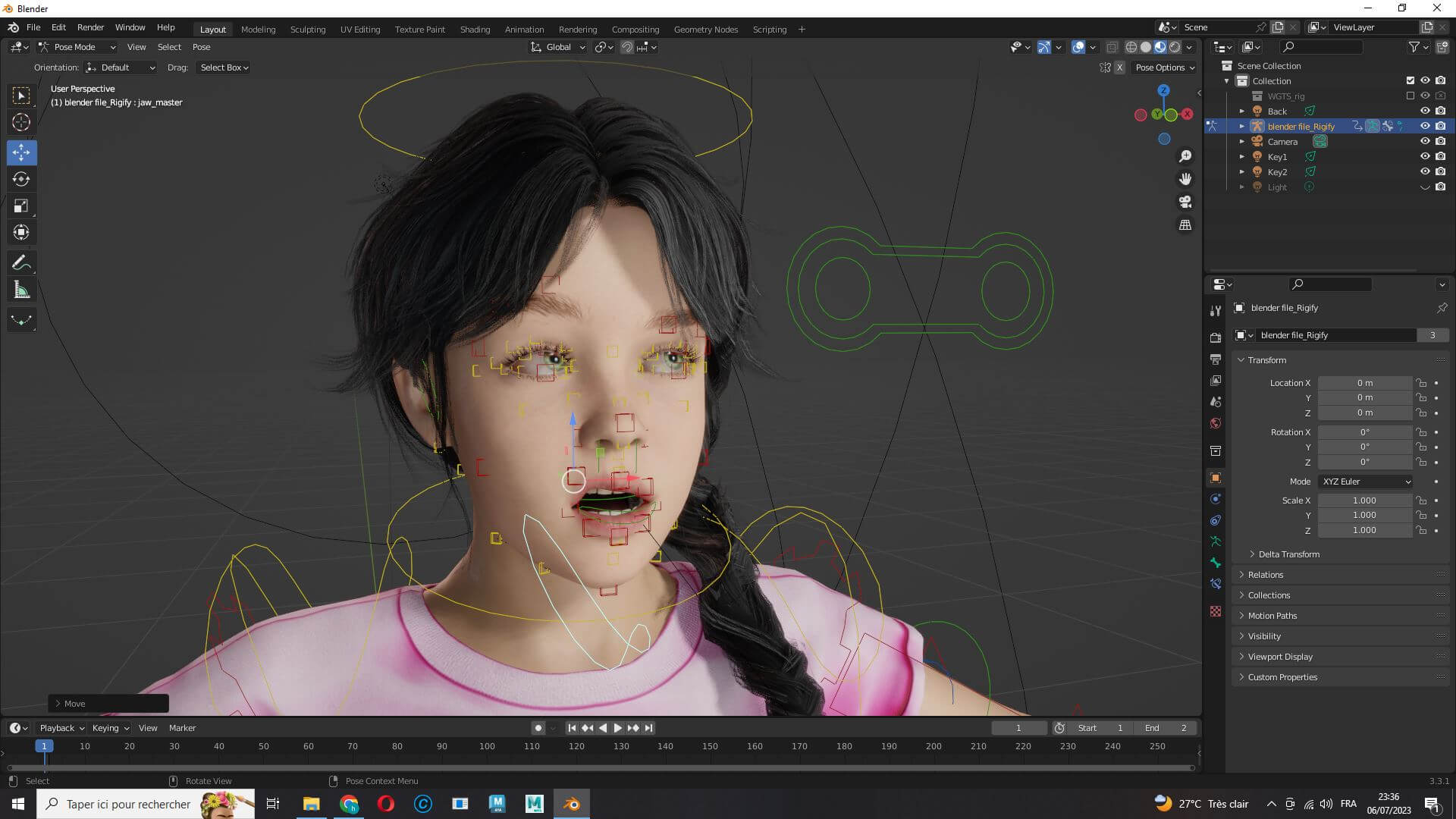Open the Render menu
The image size is (1456, 819).
90,27
